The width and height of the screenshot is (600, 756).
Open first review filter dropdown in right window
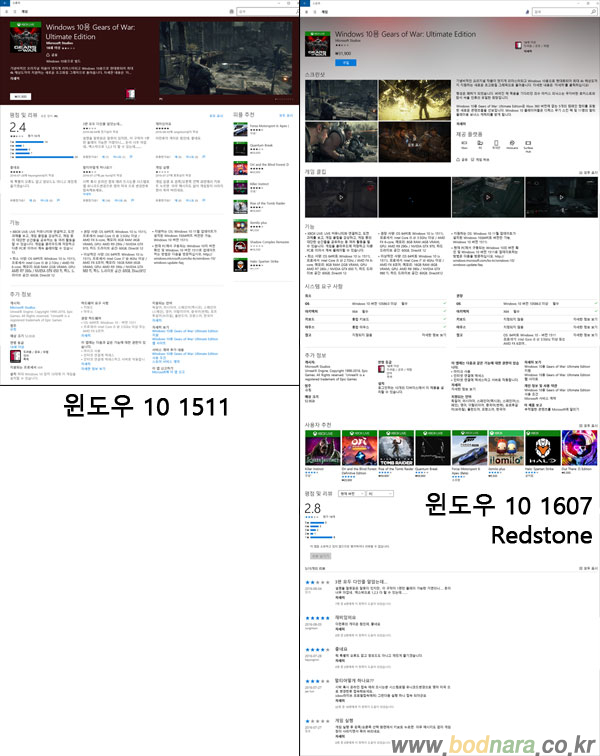349,494
